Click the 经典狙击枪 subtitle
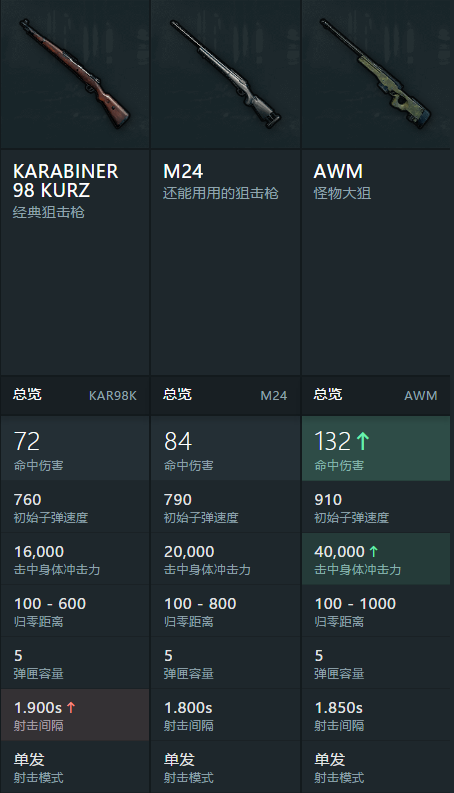The height and width of the screenshot is (793, 454). pos(49,212)
